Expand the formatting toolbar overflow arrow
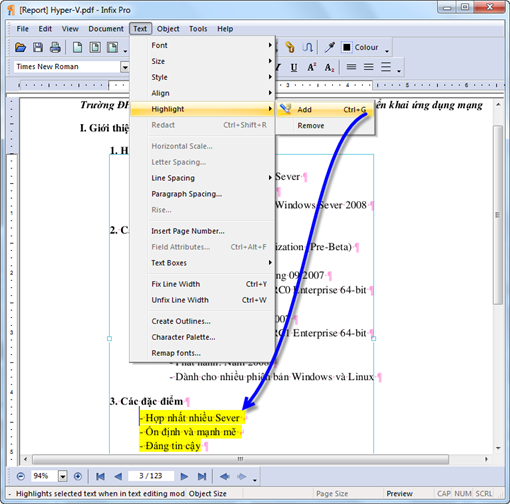 pyautogui.click(x=399, y=71)
